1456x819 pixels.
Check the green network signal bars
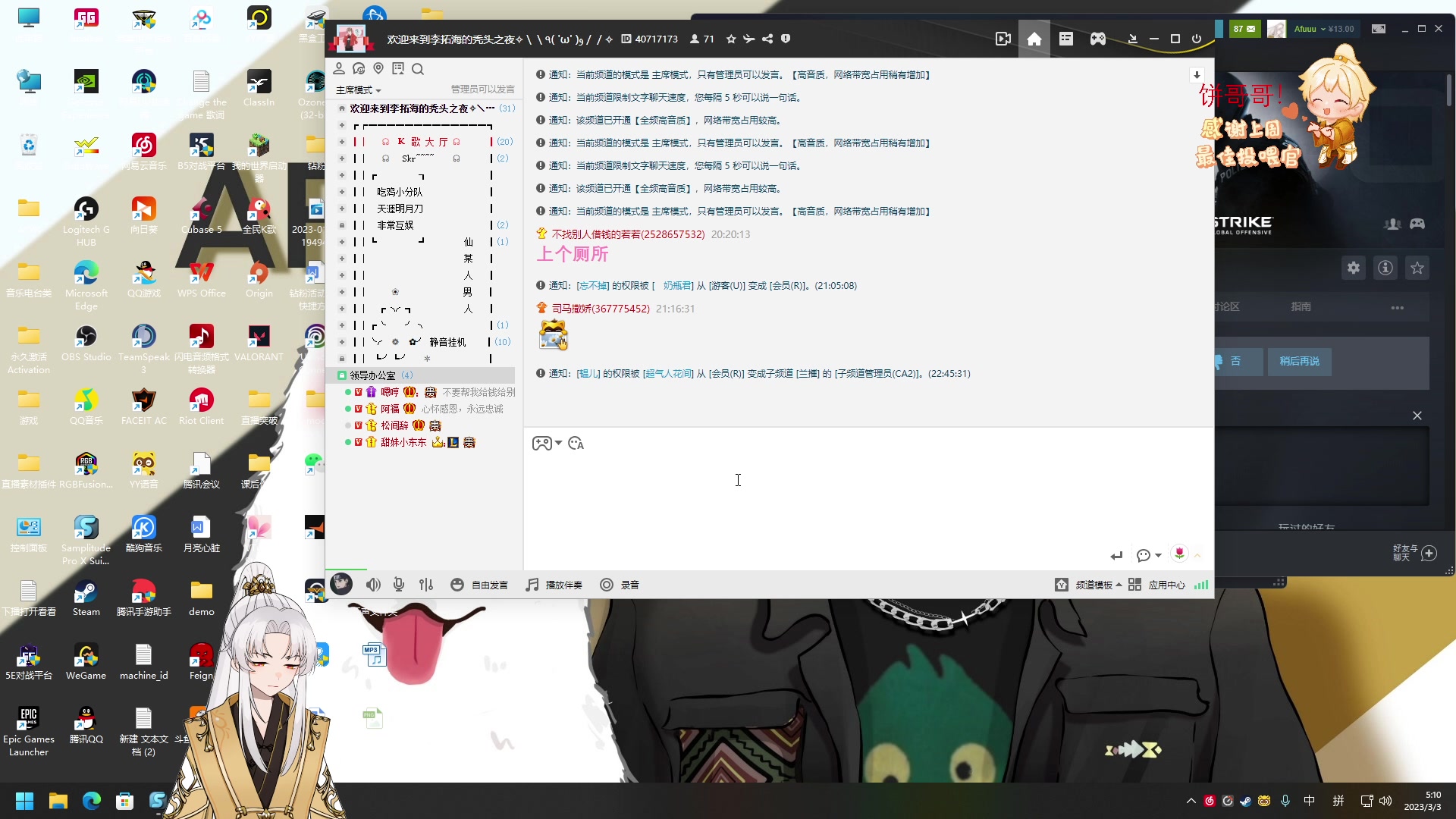[1201, 585]
